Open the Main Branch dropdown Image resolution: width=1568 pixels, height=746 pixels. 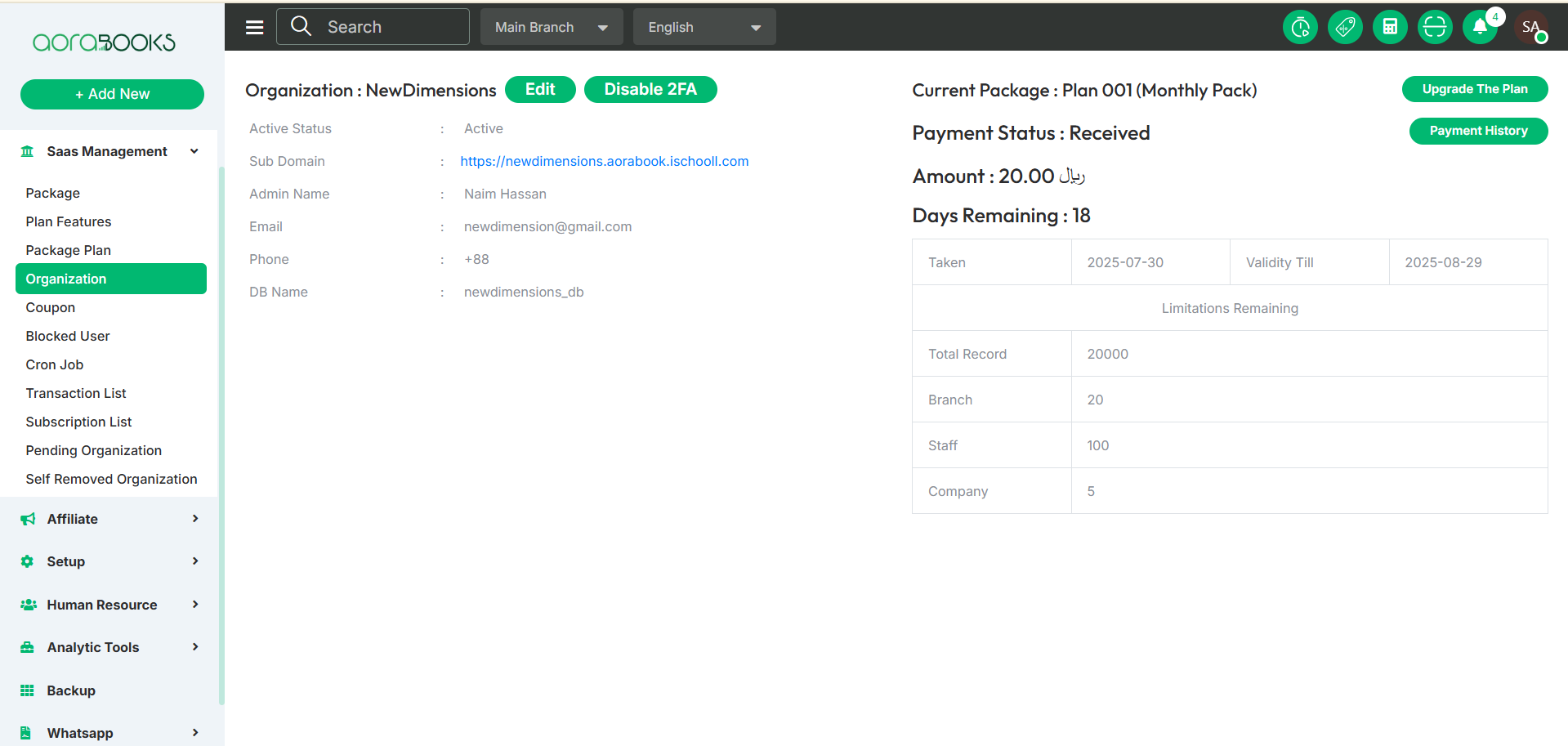click(552, 27)
